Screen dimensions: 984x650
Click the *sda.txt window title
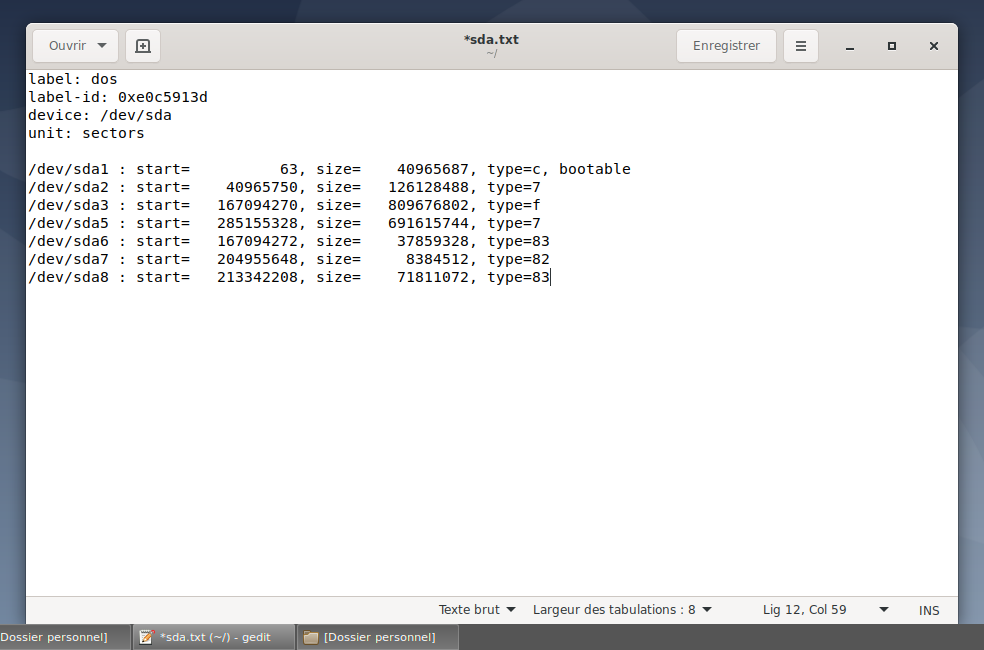point(491,40)
